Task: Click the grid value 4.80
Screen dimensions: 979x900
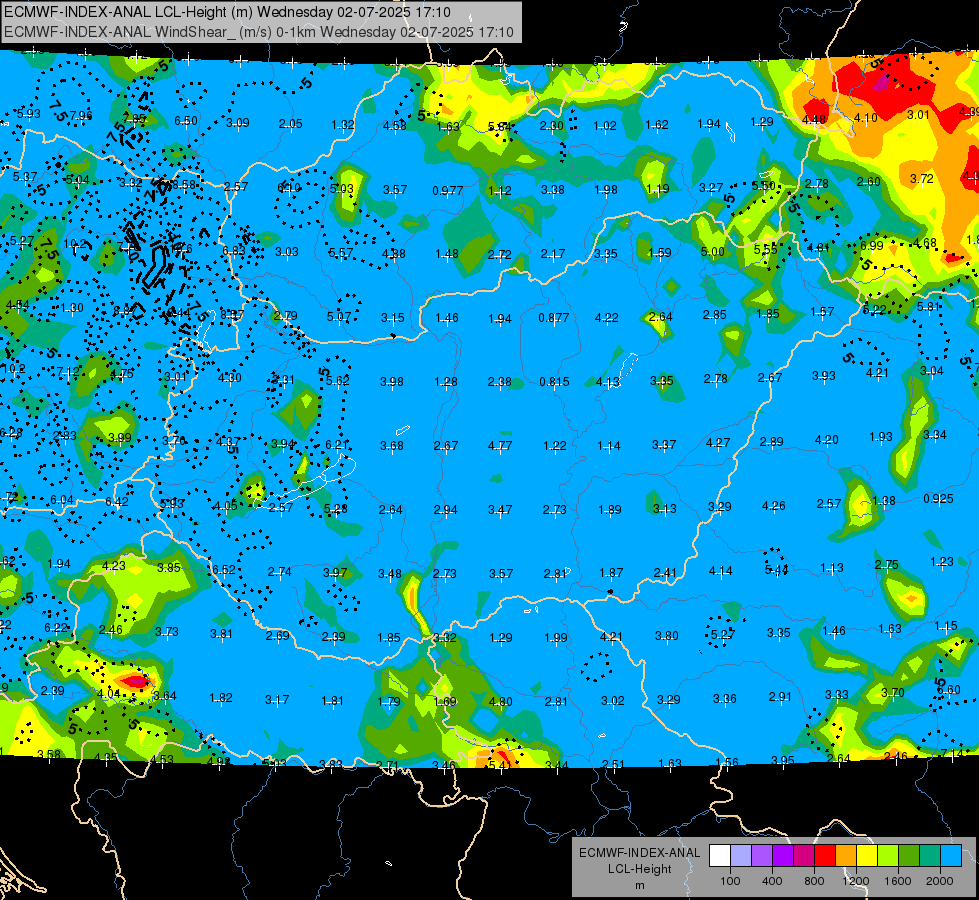Action: (500, 701)
